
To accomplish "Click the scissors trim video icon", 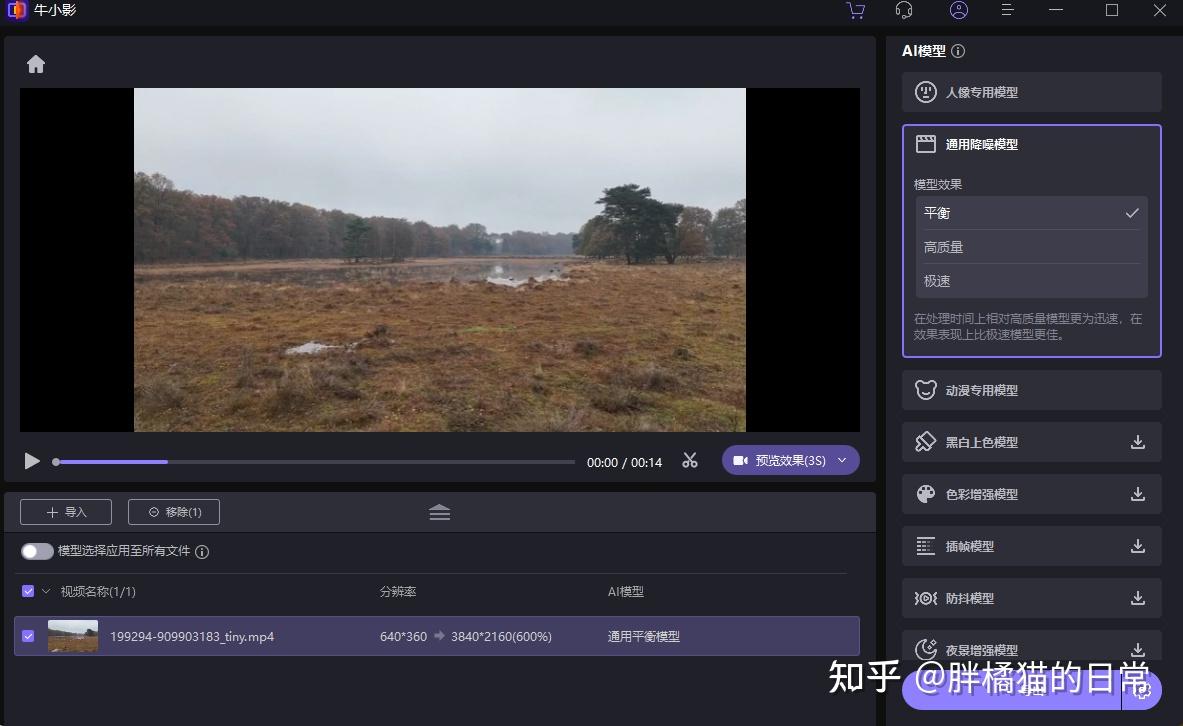I will tap(690, 460).
